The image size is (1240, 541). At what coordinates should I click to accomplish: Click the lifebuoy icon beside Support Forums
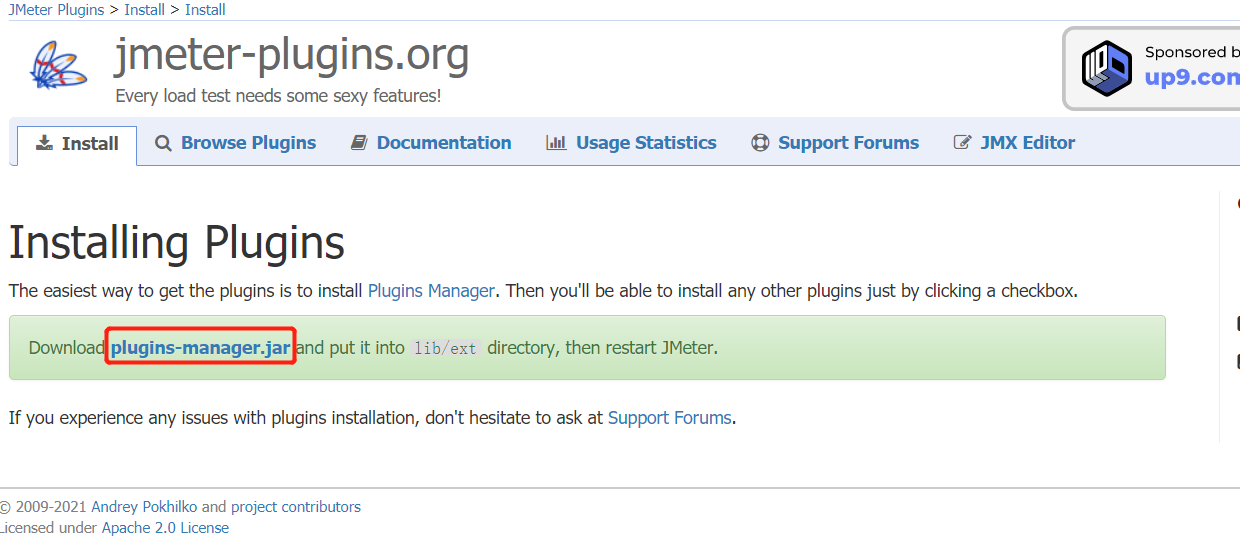[x=760, y=143]
